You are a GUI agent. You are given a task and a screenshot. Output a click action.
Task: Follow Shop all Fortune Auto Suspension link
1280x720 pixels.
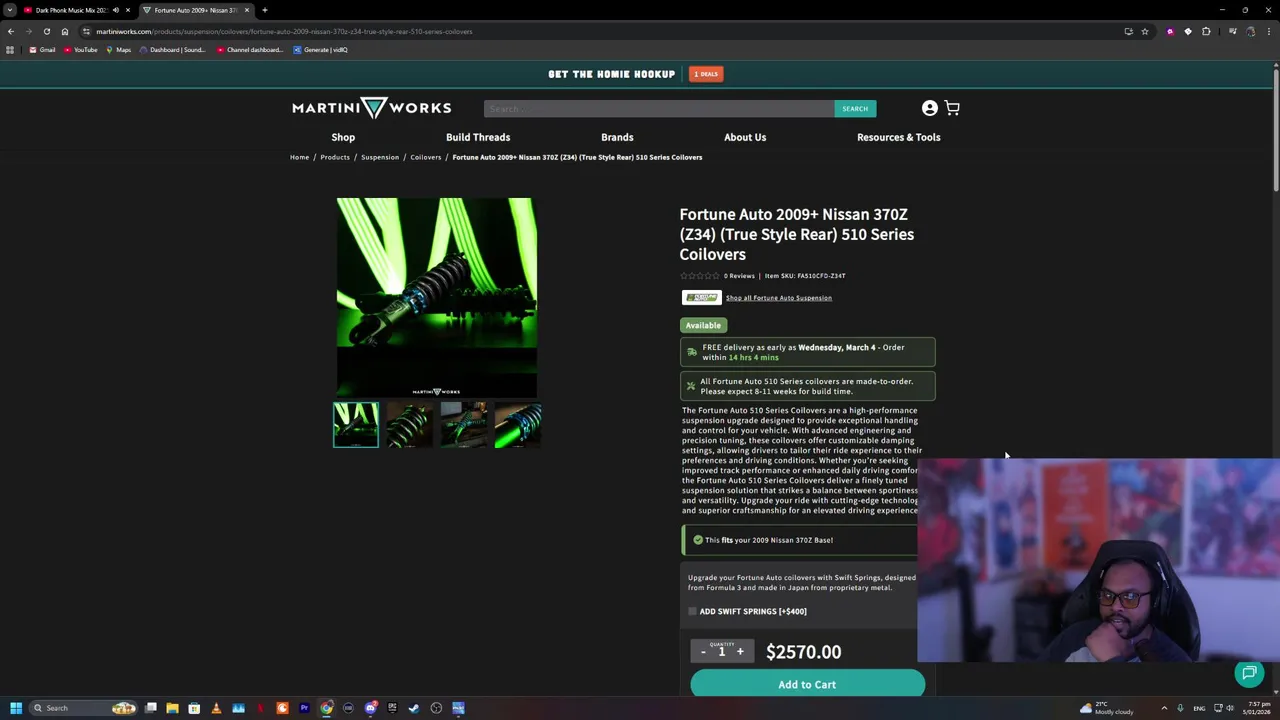[x=779, y=298]
